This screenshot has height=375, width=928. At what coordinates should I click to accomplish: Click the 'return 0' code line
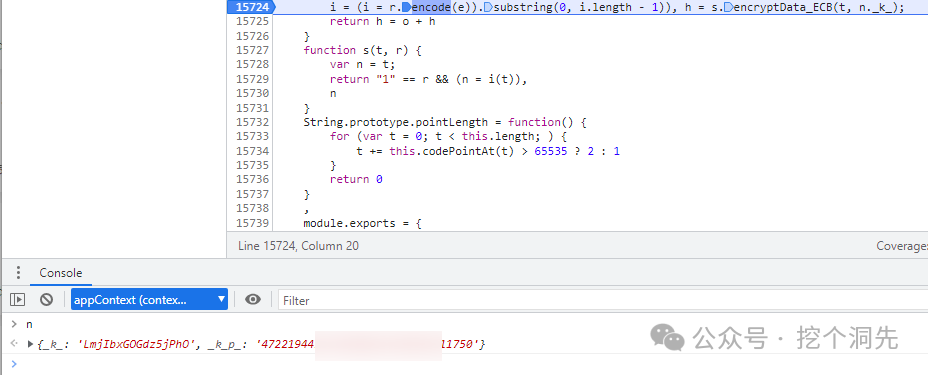356,179
